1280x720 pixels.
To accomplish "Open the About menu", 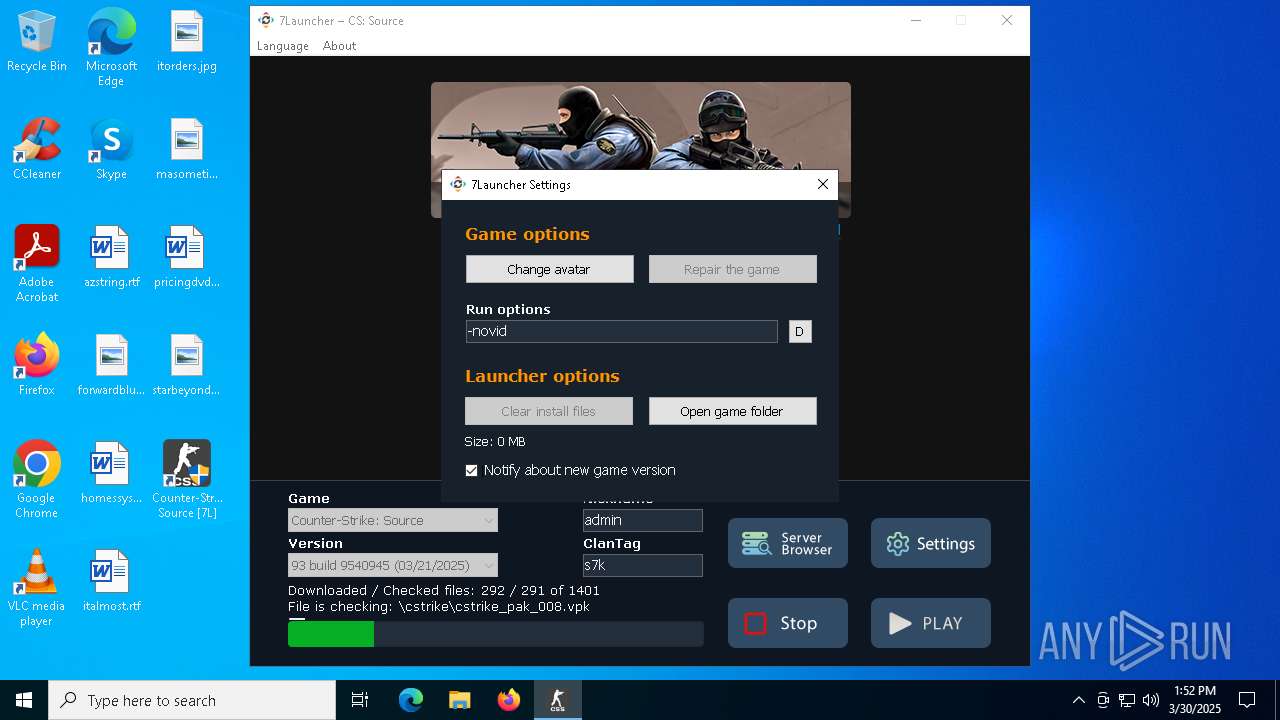I will [x=339, y=46].
